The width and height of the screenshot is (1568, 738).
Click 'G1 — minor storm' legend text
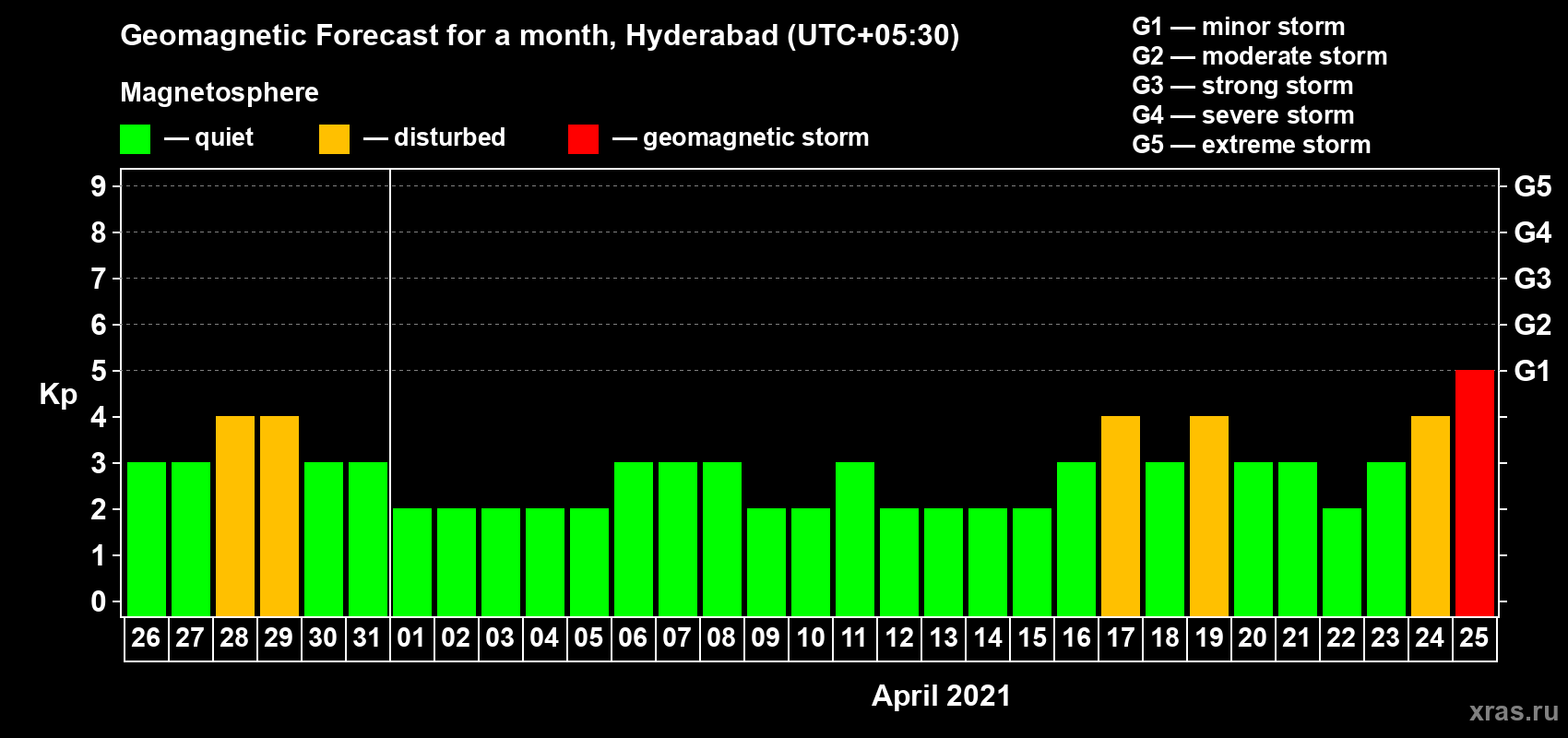coord(1238,27)
